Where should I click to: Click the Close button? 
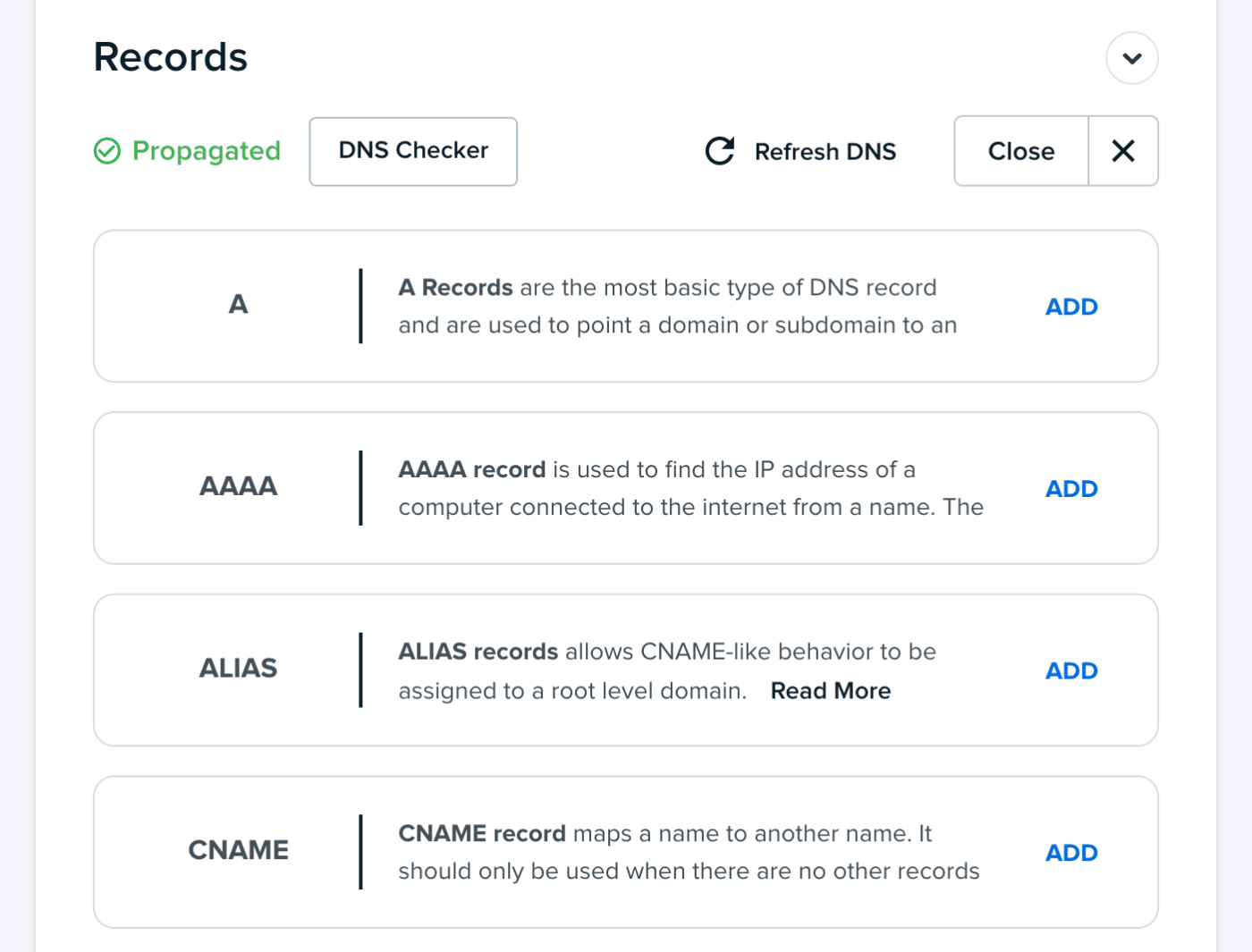(1020, 151)
